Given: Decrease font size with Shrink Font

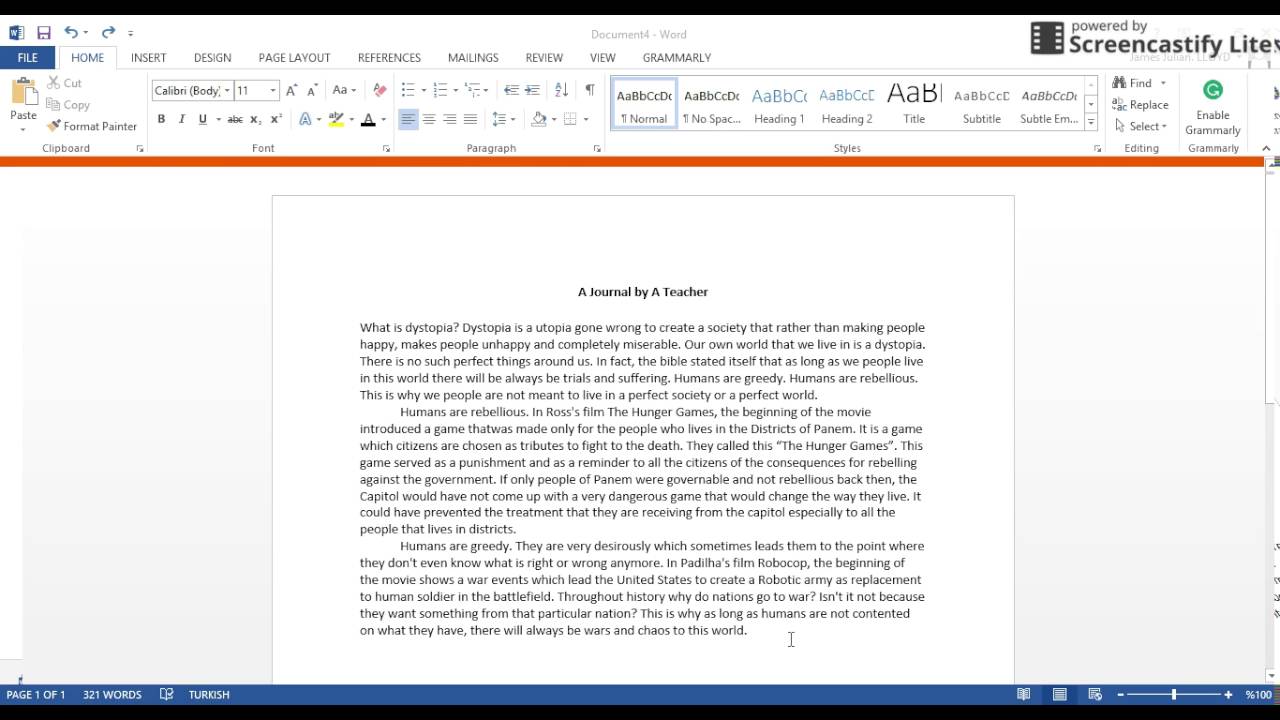Looking at the screenshot, I should tap(312, 90).
